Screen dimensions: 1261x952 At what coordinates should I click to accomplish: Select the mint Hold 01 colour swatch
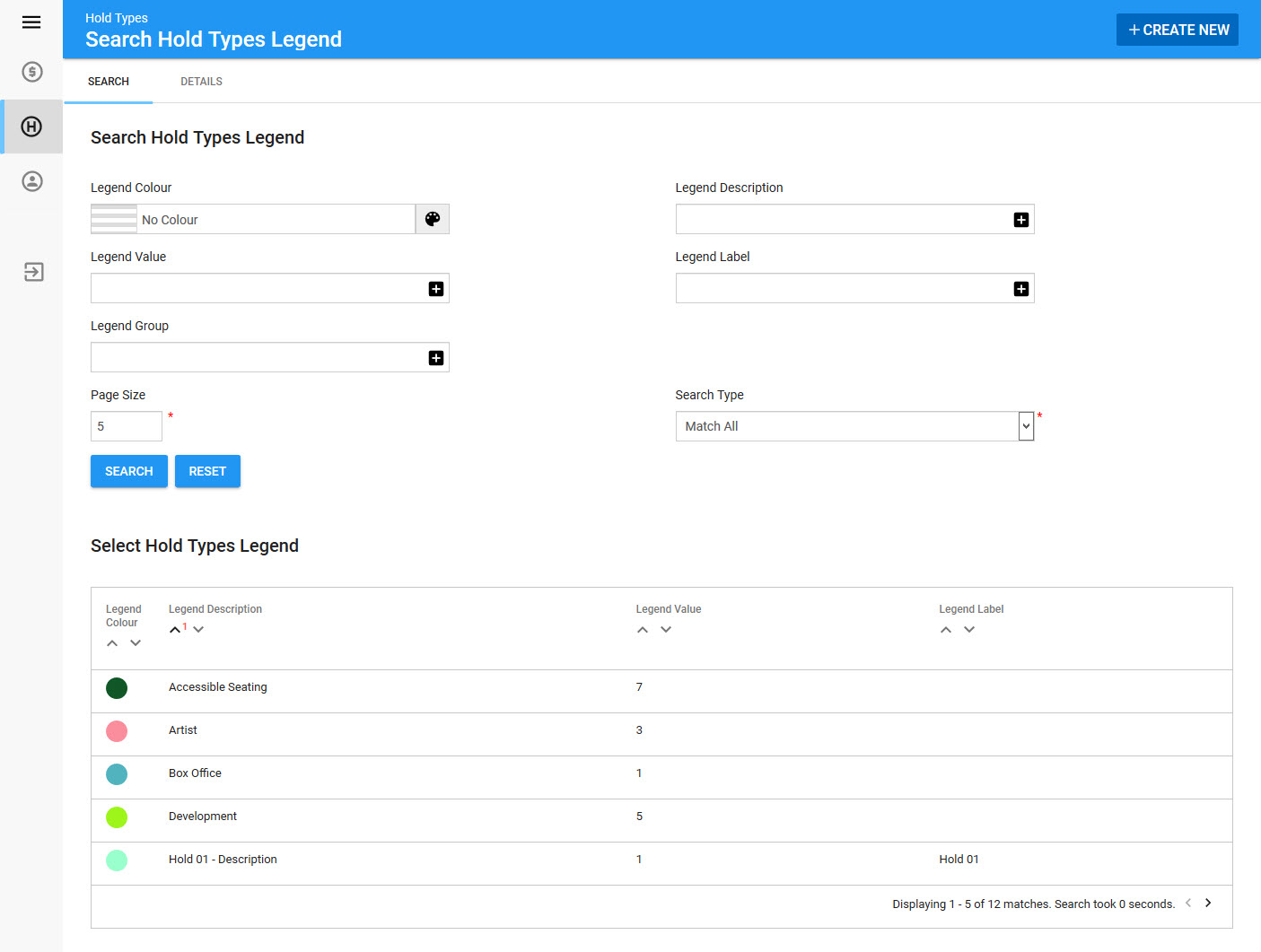(x=117, y=860)
